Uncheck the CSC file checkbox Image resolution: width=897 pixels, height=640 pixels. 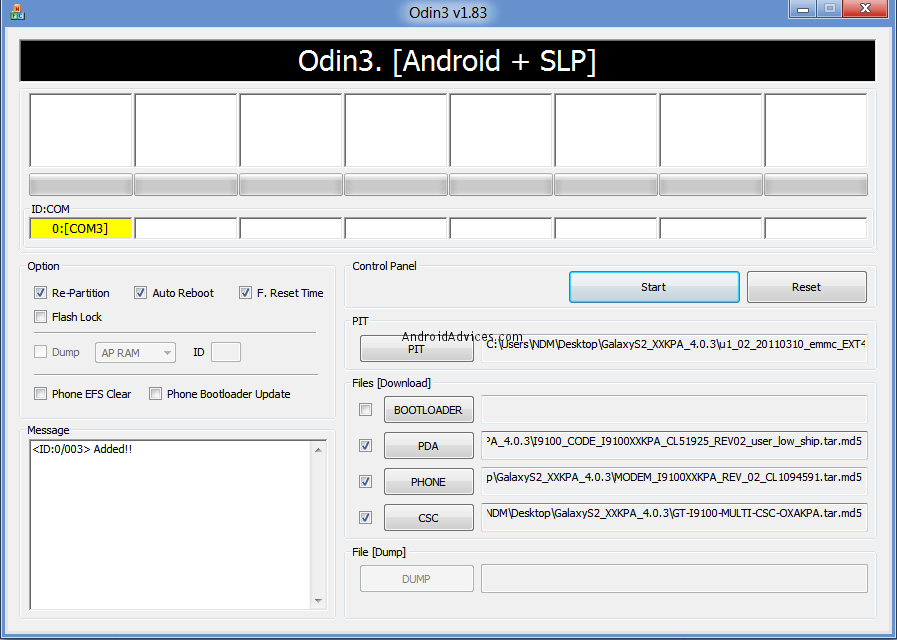tap(365, 518)
